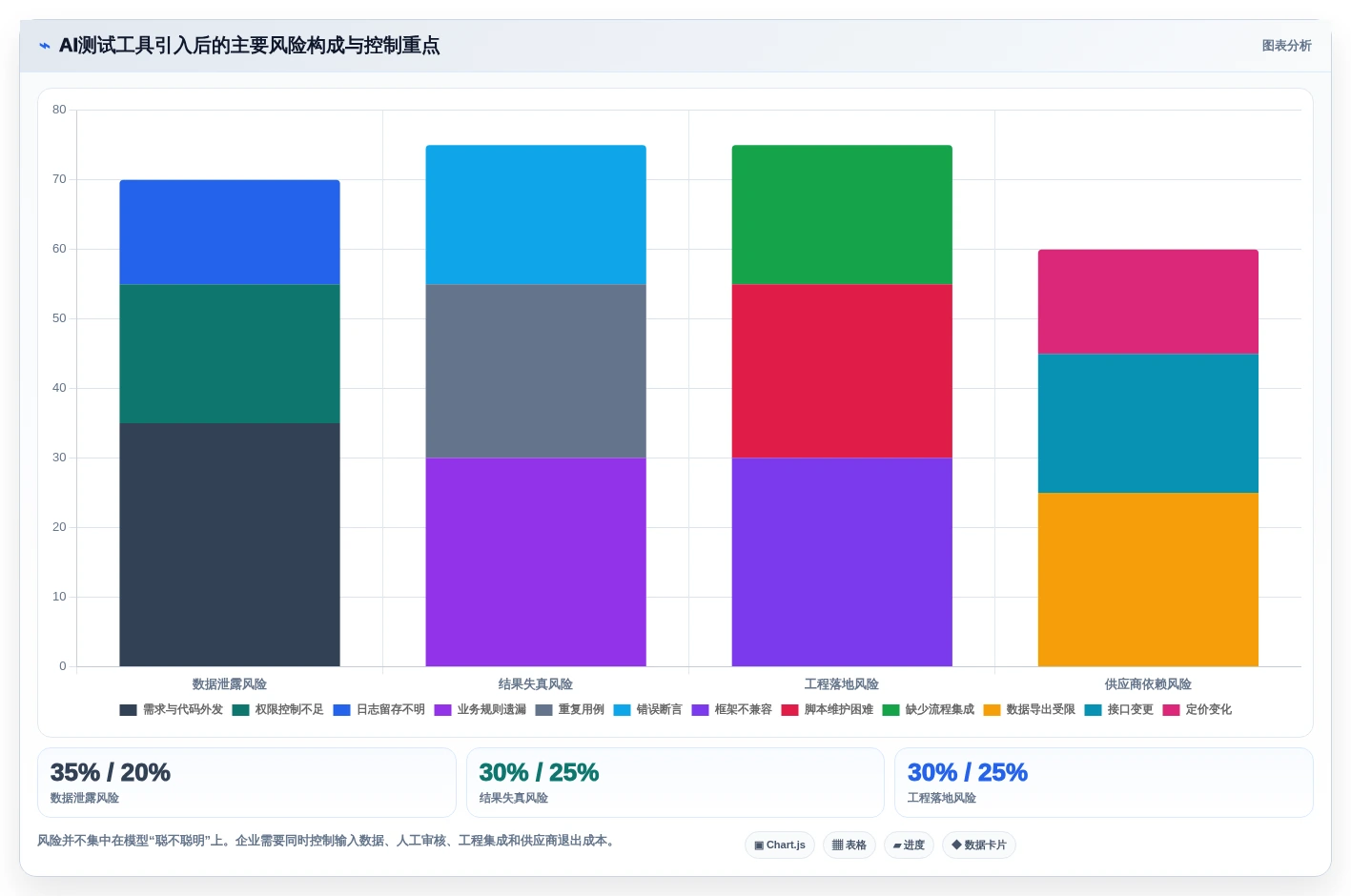Click the cyan middle segment of 供应商依赖风险 bar
1351x896 pixels.
pos(1148,423)
